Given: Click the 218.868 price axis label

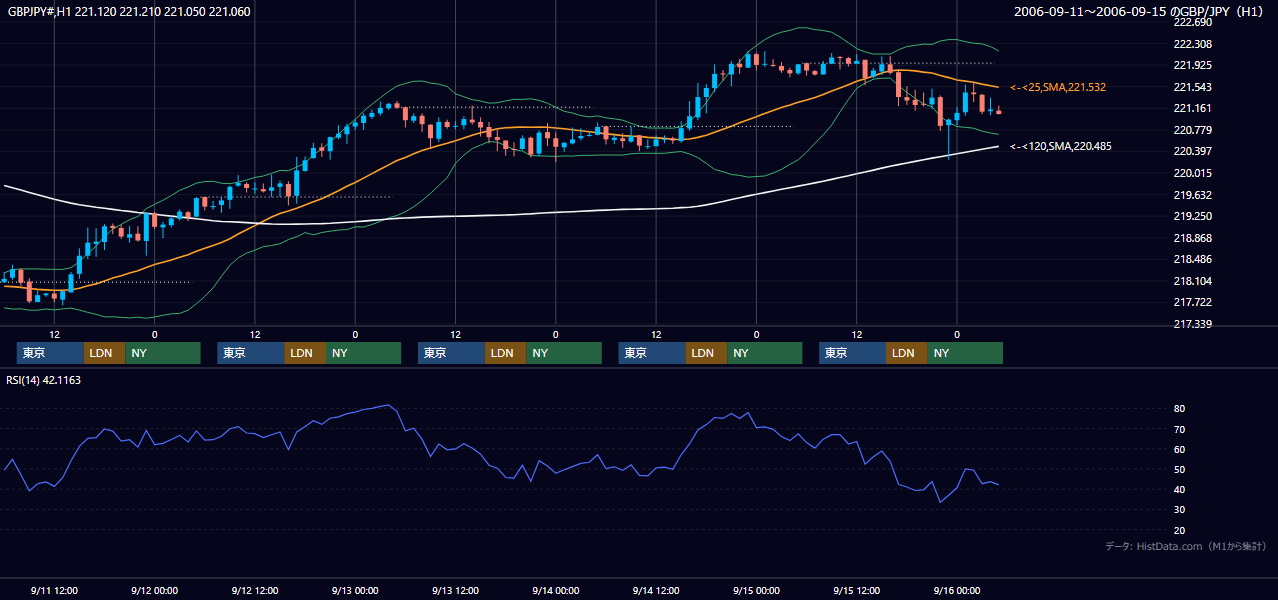Looking at the screenshot, I should (1192, 238).
